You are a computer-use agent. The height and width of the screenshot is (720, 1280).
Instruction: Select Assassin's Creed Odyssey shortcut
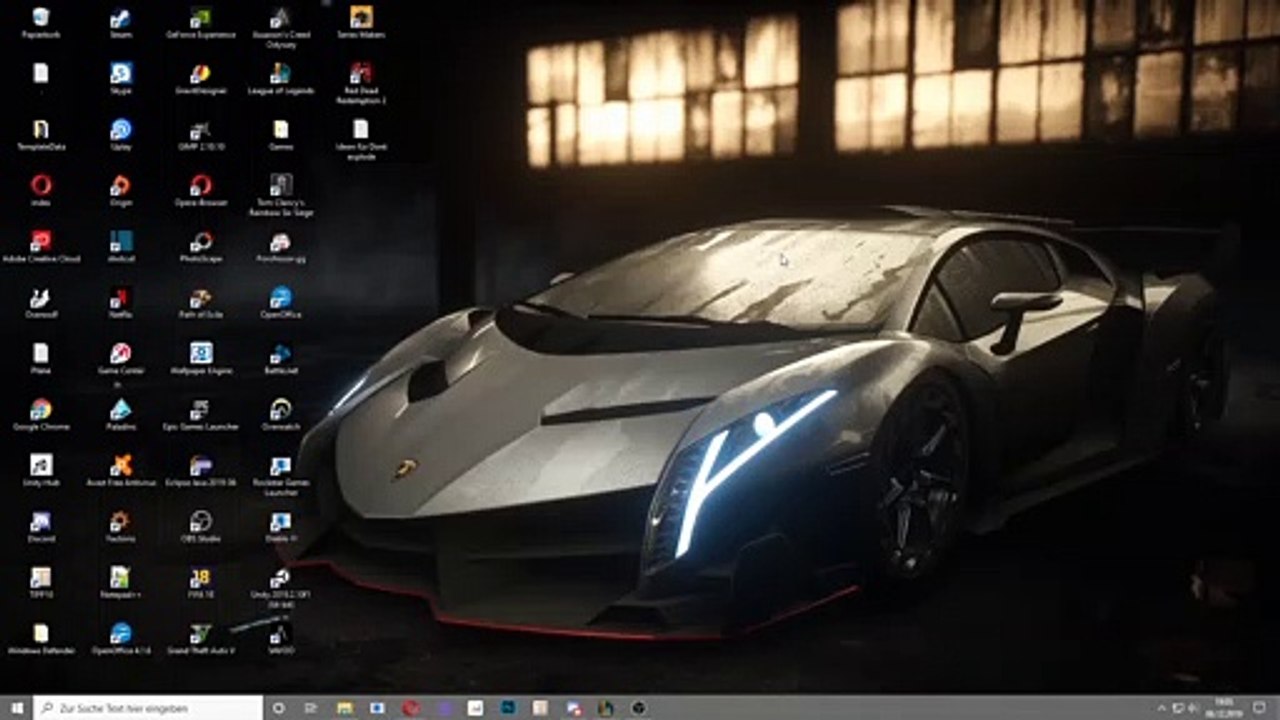(x=280, y=25)
